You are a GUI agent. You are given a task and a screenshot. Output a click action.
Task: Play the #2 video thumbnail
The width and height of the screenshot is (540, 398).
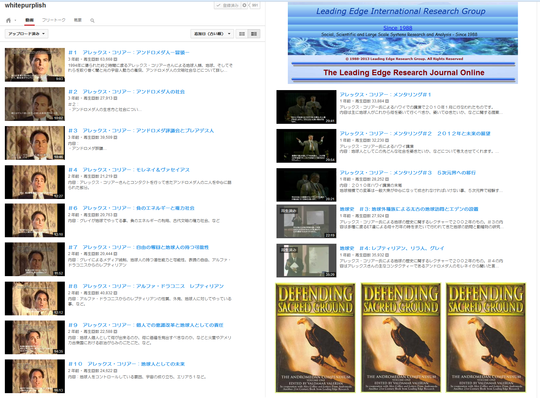(35, 104)
